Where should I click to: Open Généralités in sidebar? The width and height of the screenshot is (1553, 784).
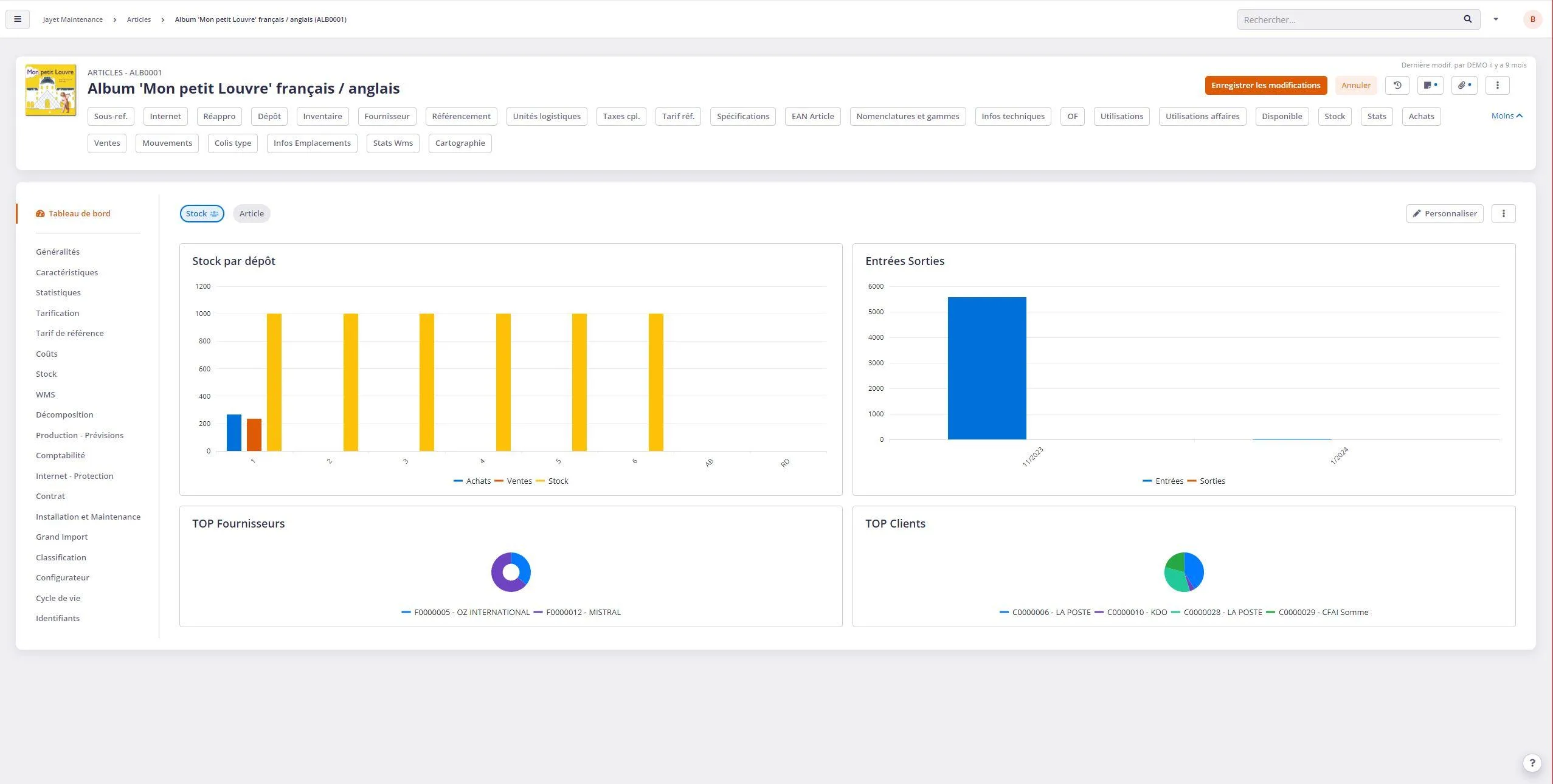pyautogui.click(x=58, y=252)
